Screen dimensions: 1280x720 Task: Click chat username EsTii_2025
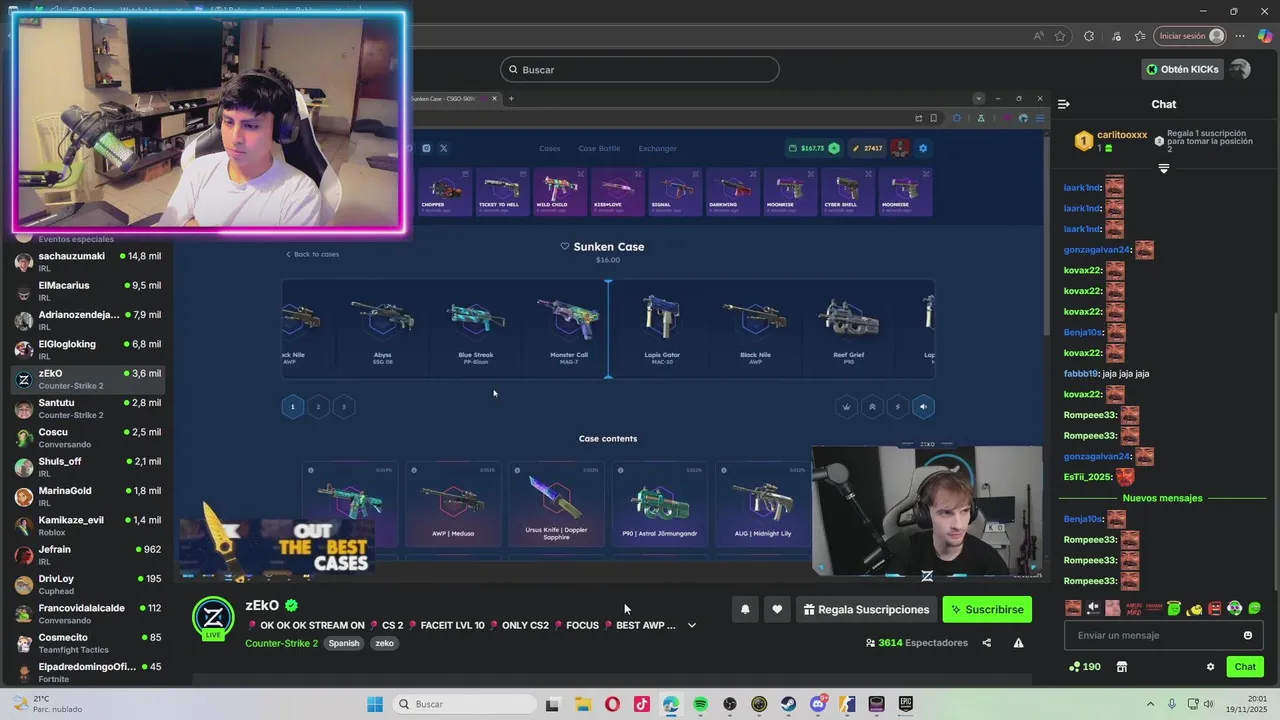click(x=1087, y=477)
